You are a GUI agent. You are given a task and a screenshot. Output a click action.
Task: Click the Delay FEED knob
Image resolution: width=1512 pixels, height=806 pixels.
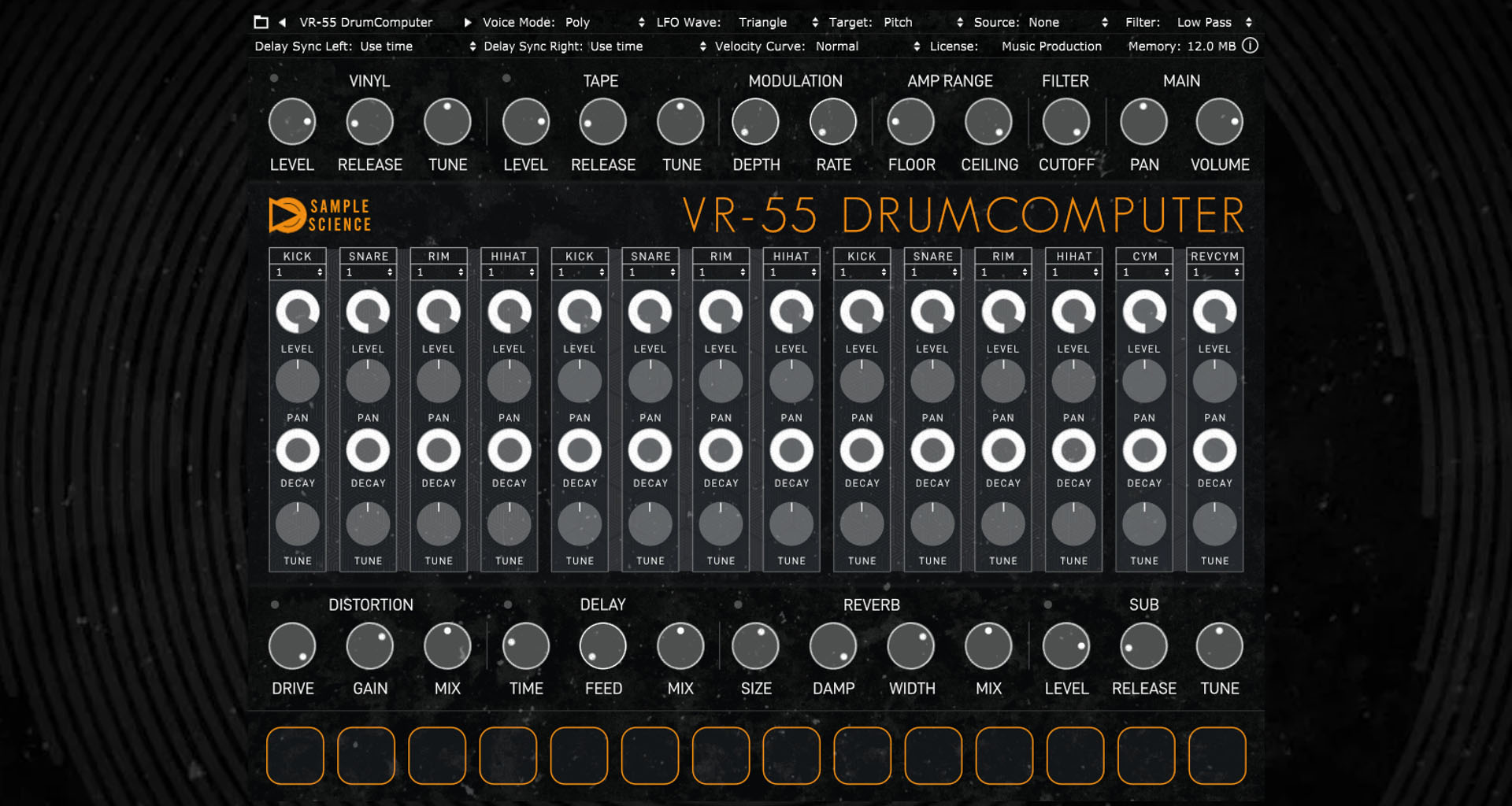602,646
